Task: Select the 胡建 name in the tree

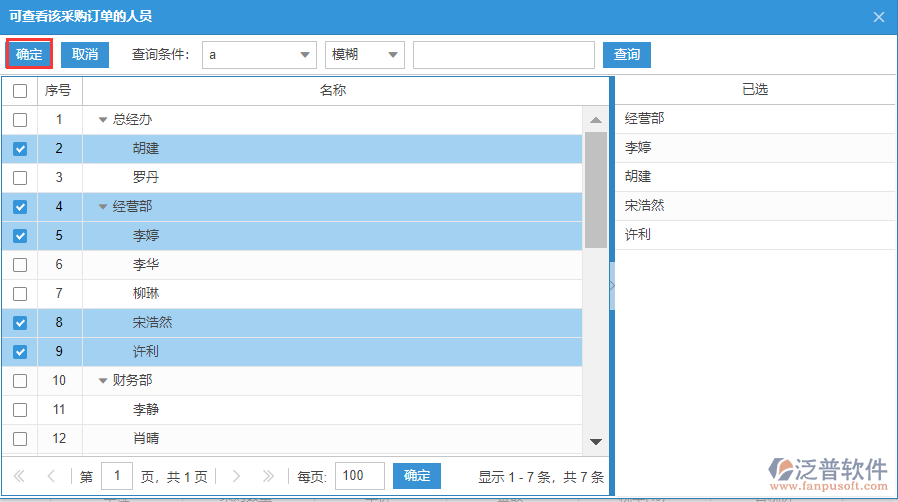Action: tap(145, 149)
